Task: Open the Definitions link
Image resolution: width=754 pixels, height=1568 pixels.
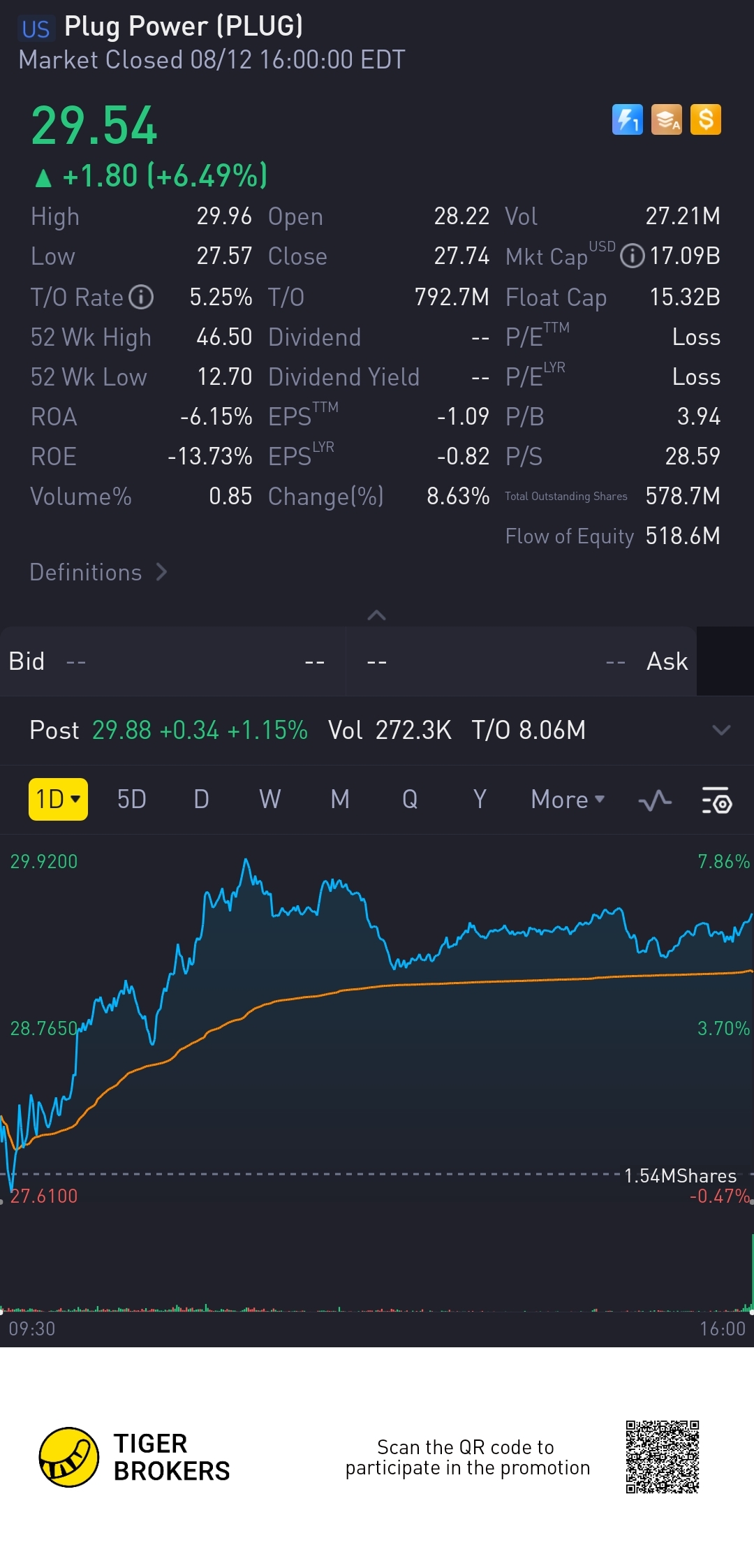Action: pos(98,572)
